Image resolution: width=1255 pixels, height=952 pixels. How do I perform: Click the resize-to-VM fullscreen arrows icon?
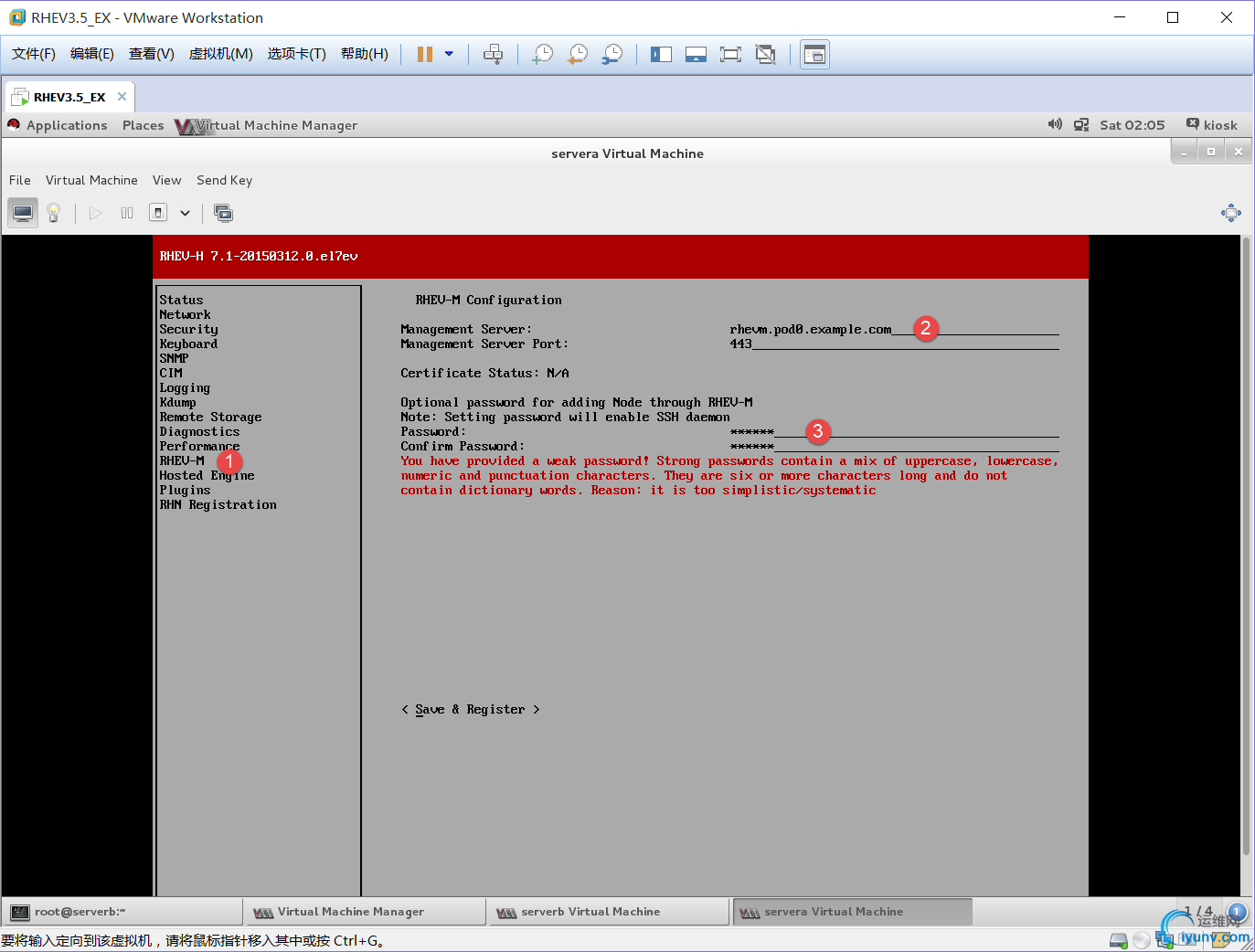pyautogui.click(x=1231, y=213)
